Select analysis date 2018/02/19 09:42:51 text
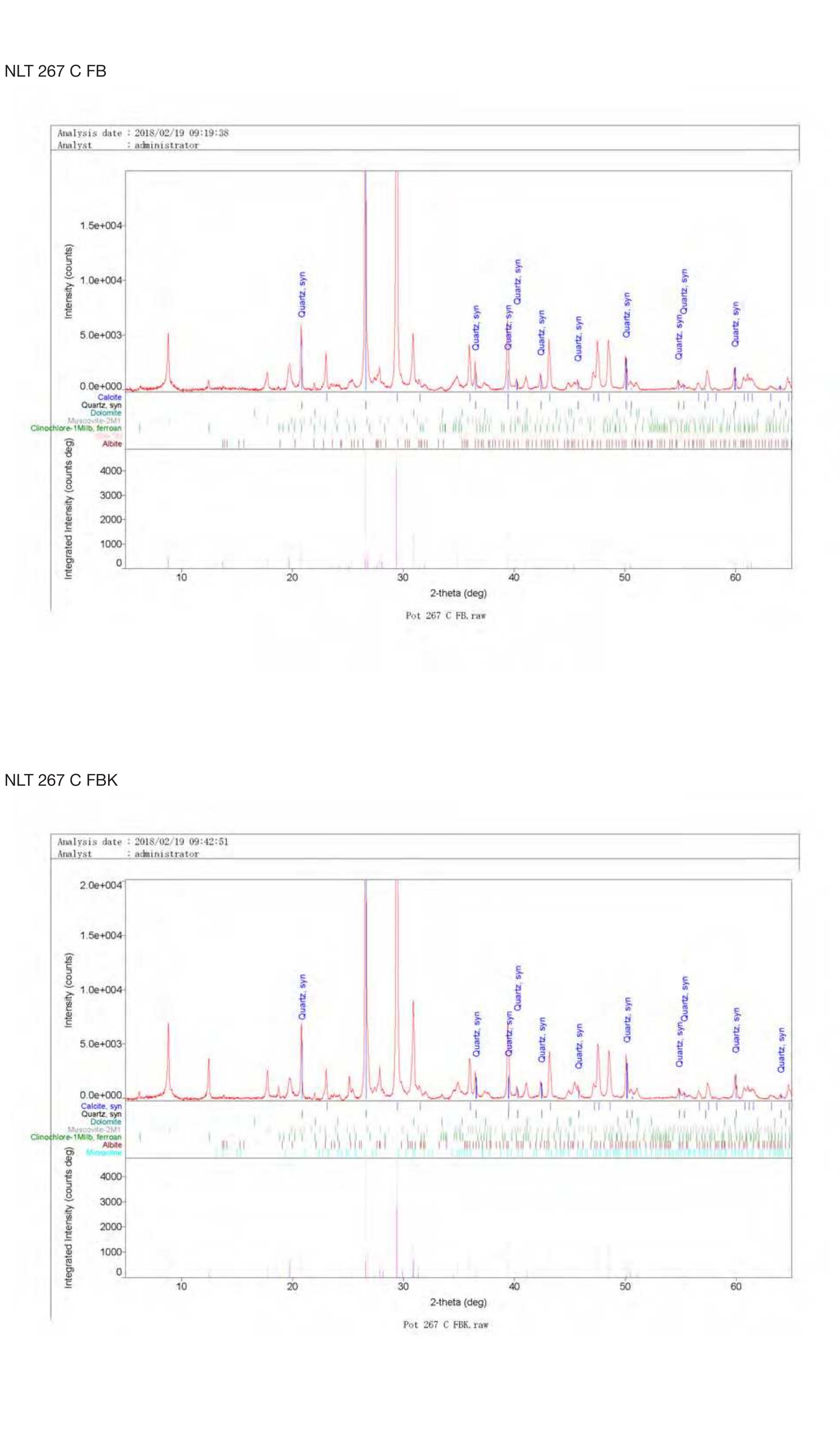This screenshot has width=840, height=1444. click(x=181, y=842)
